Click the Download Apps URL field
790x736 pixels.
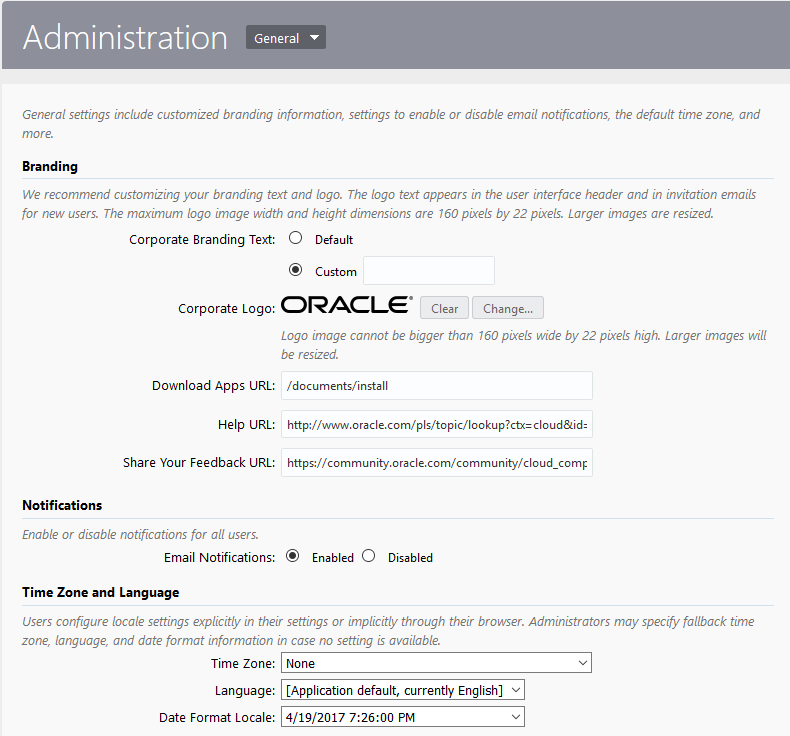[x=437, y=386]
